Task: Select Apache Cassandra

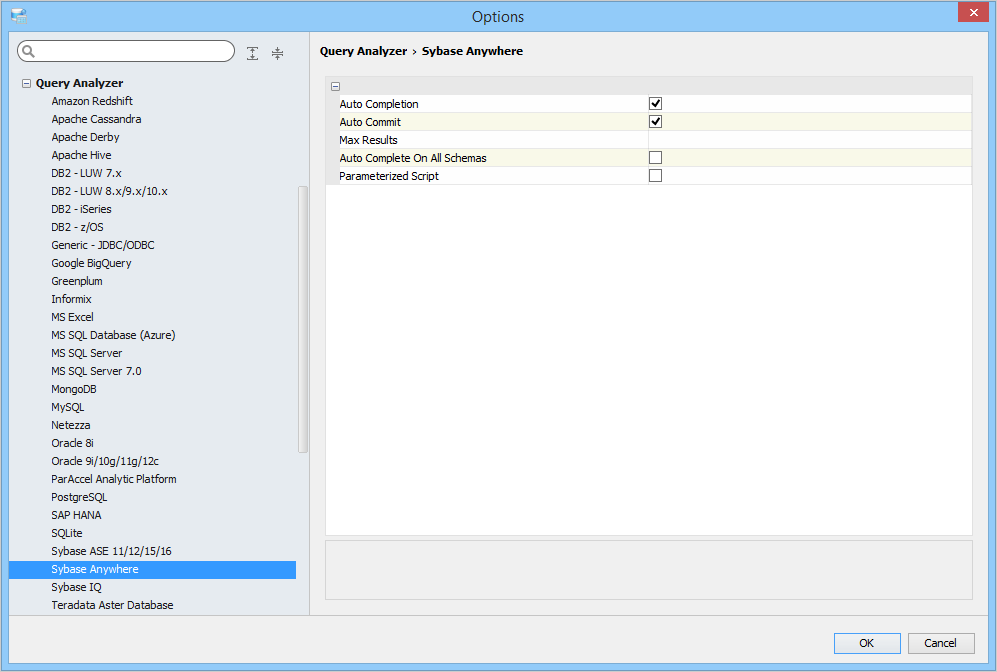Action: pos(96,119)
